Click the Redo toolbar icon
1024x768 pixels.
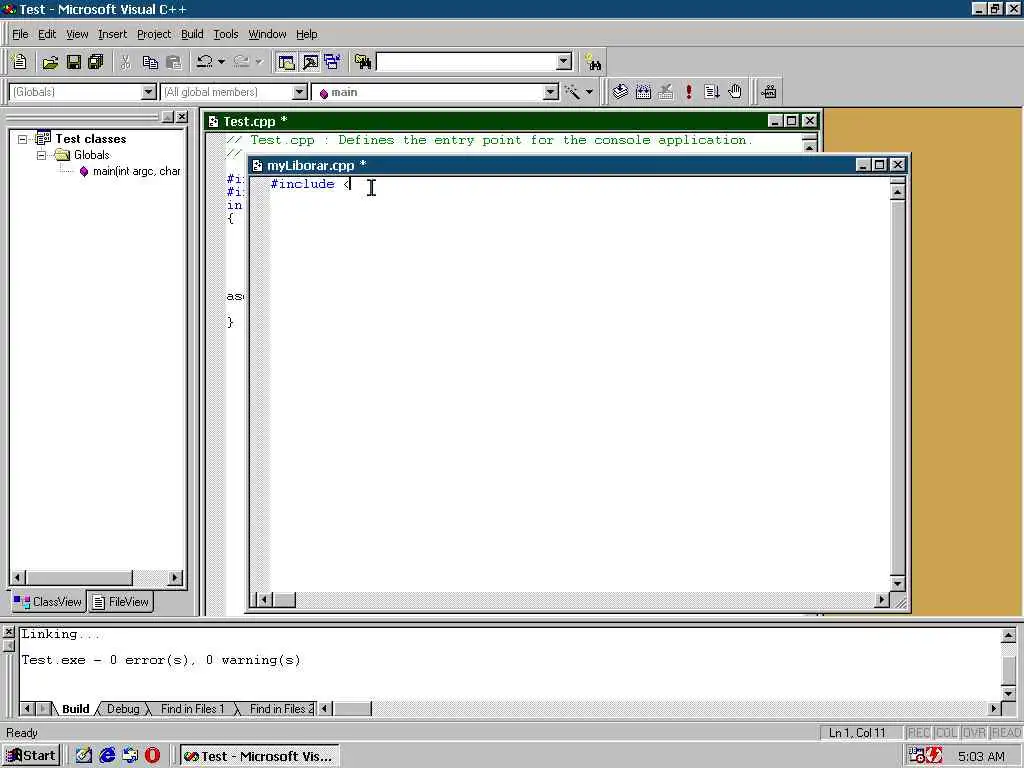point(242,62)
